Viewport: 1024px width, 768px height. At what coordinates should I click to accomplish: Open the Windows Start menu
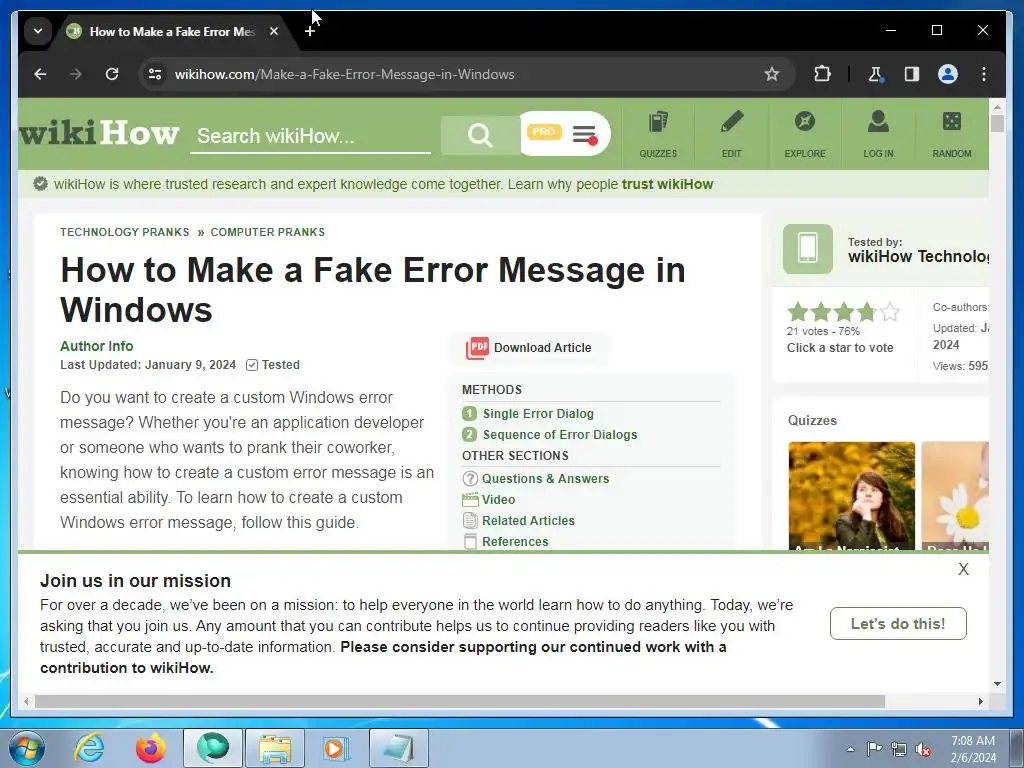pyautogui.click(x=27, y=748)
